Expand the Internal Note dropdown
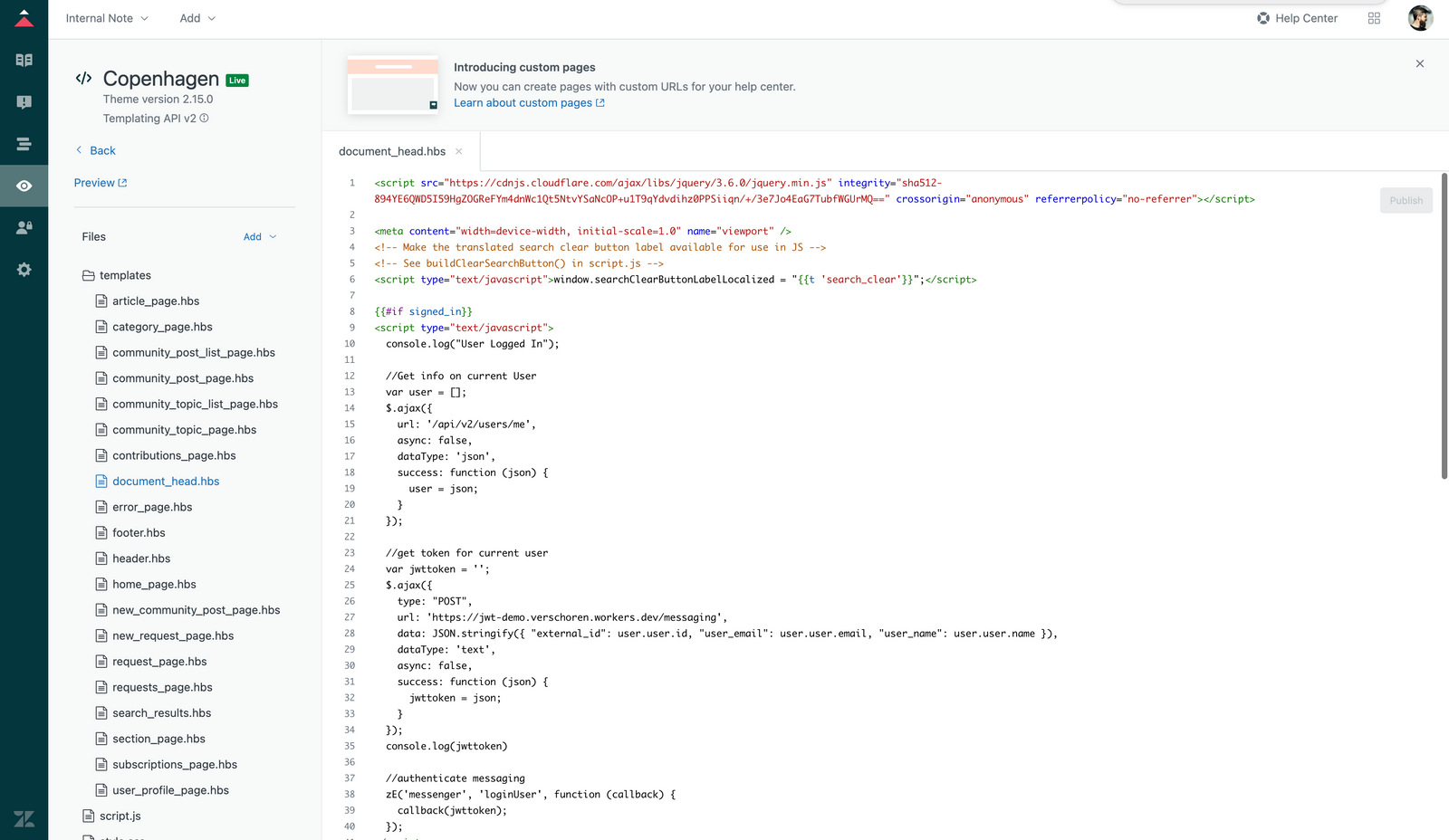Screen dimensions: 1449x840 click(107, 18)
